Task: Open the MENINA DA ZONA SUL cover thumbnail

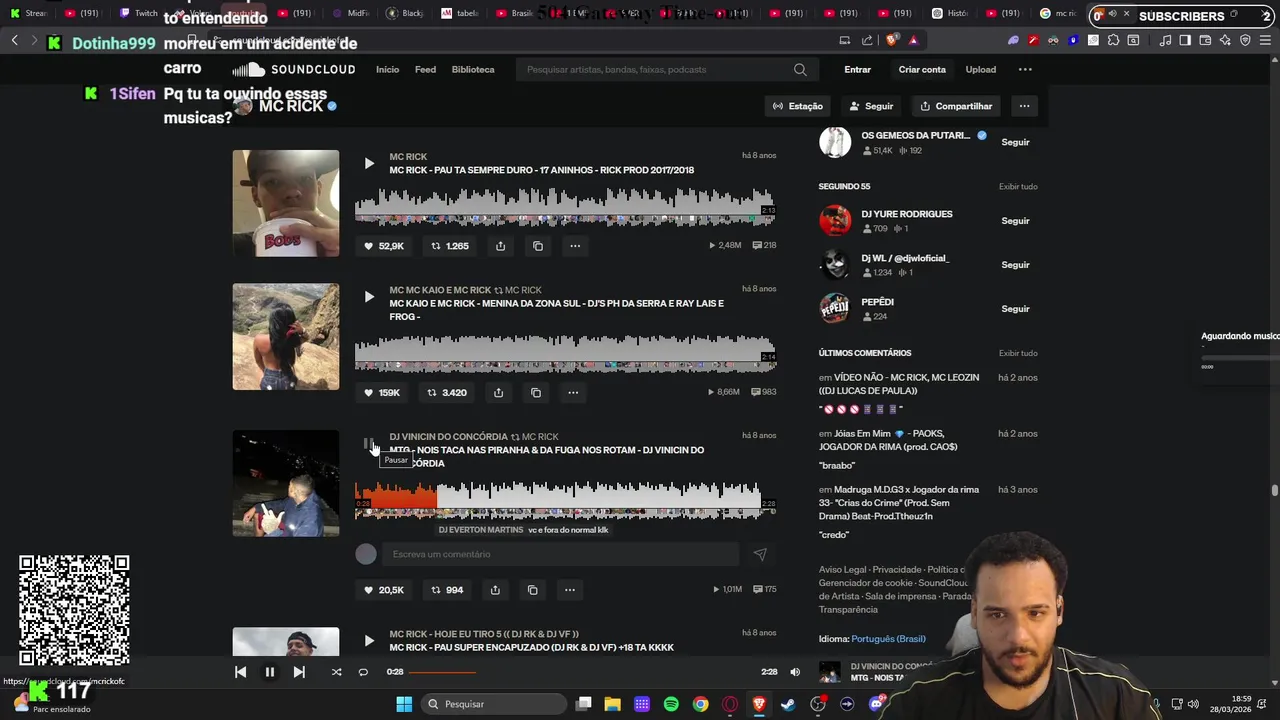Action: coord(286,337)
